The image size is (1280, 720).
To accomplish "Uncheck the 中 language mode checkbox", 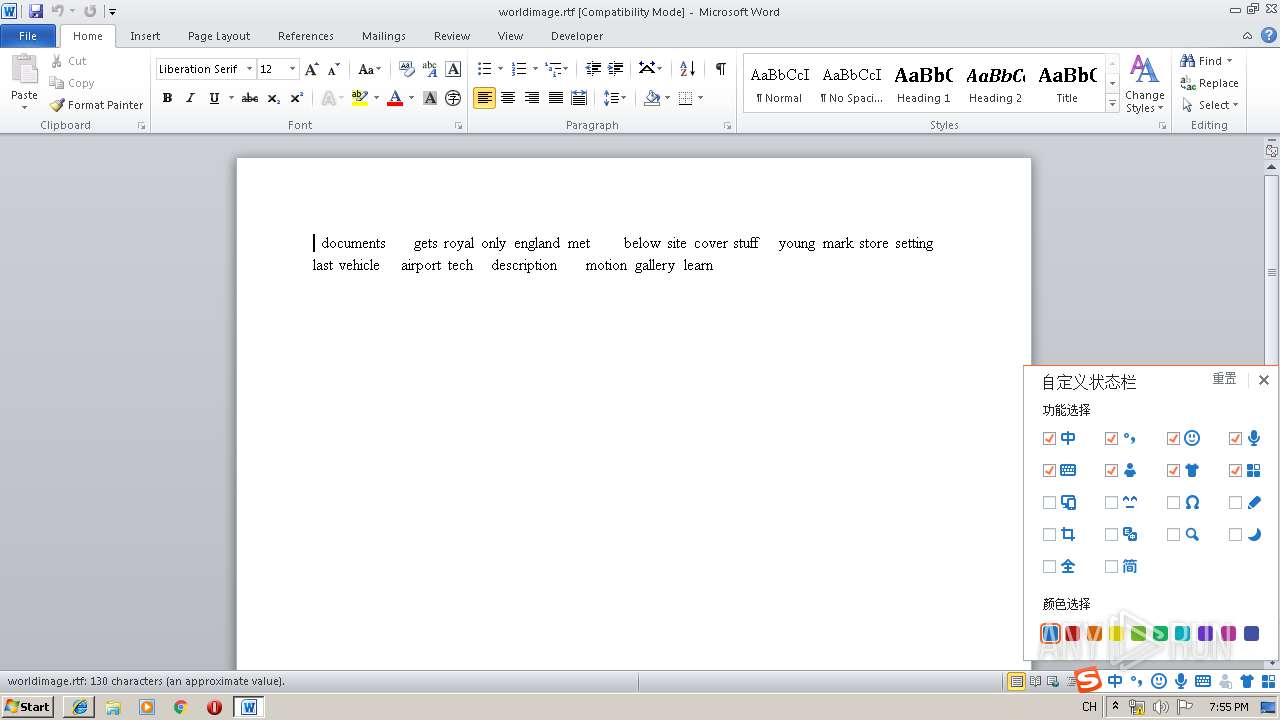I will click(x=1049, y=438).
